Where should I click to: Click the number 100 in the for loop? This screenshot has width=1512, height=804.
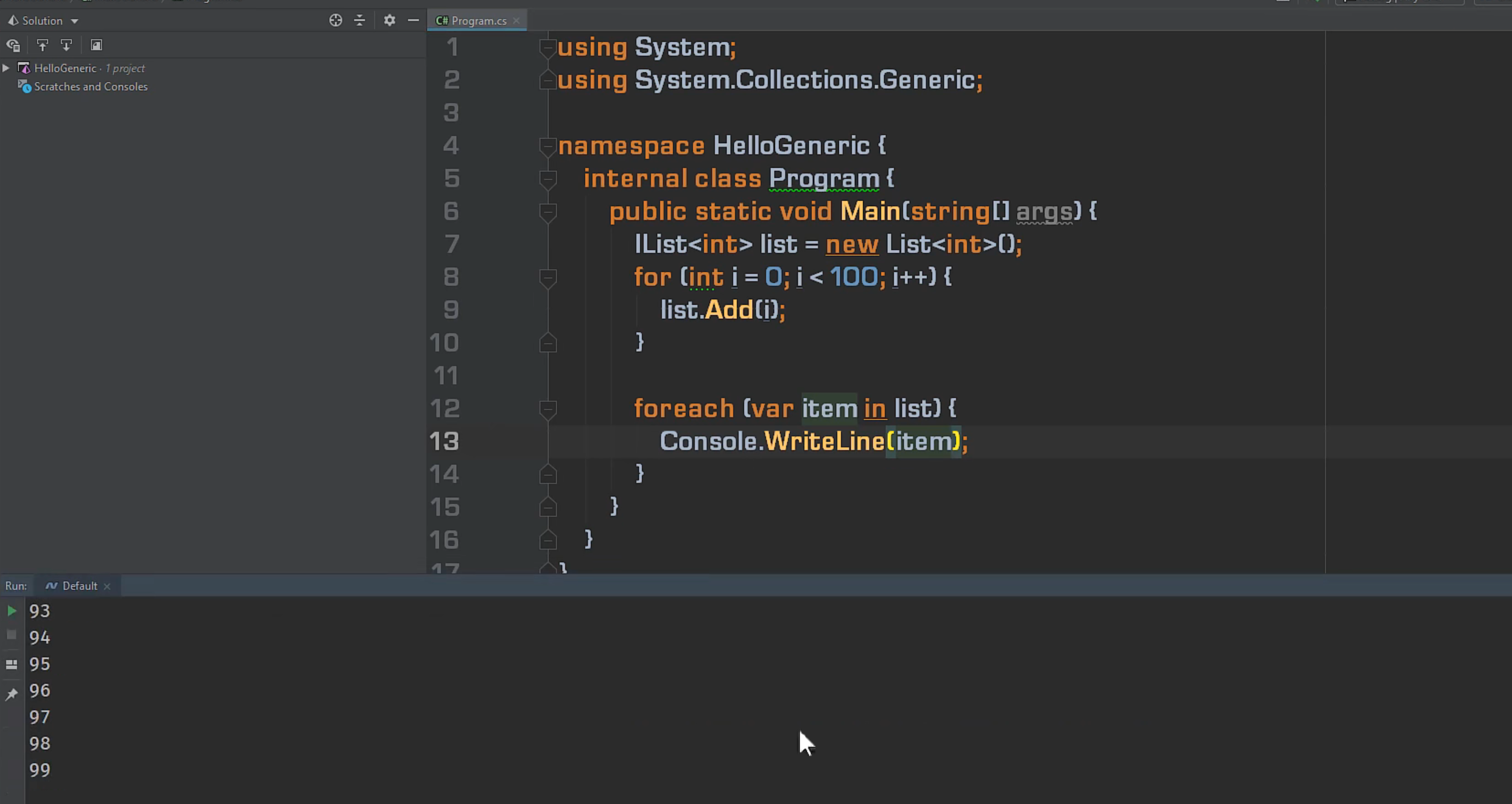click(854, 278)
